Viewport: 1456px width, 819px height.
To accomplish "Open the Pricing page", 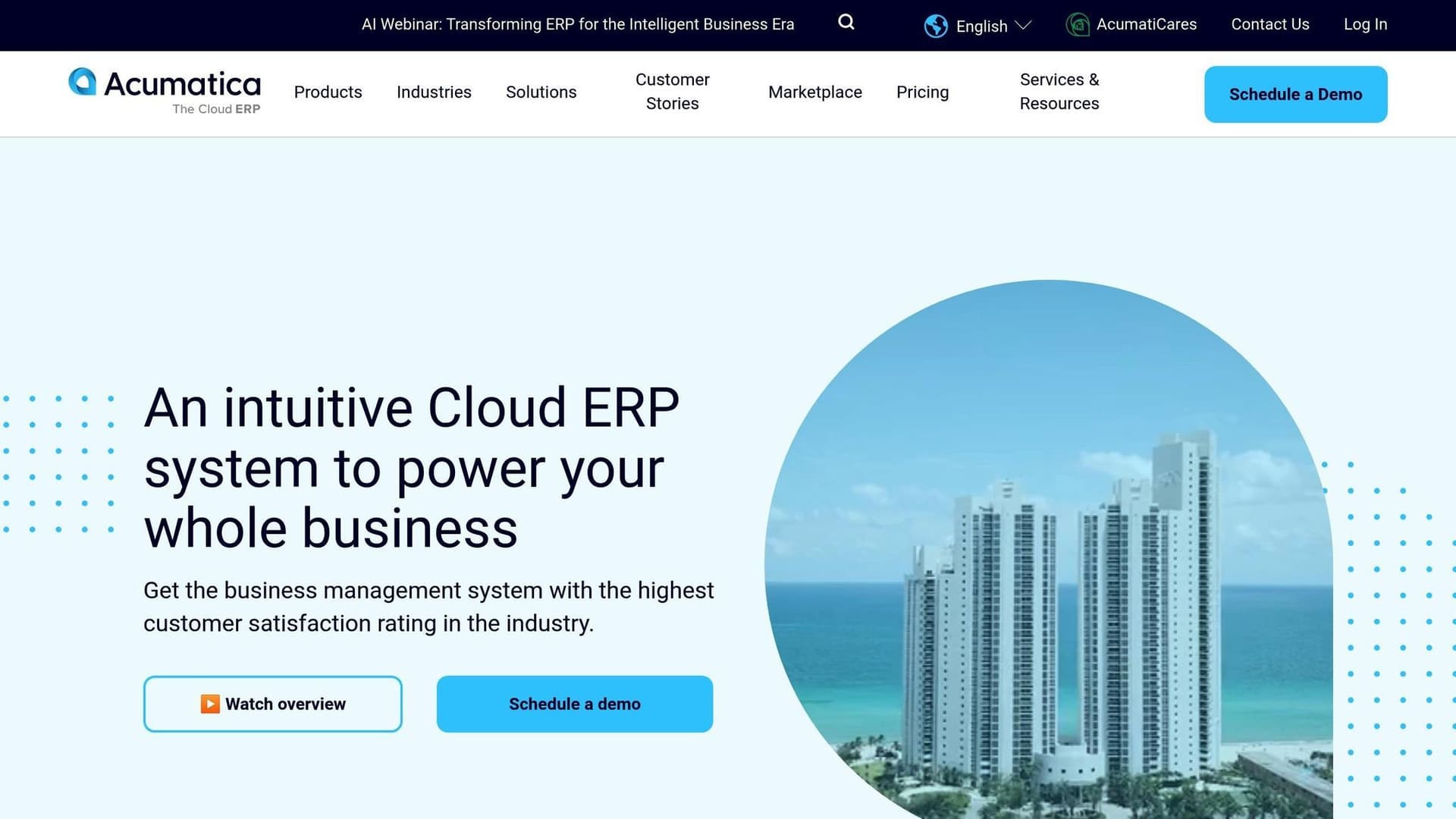I will [922, 93].
